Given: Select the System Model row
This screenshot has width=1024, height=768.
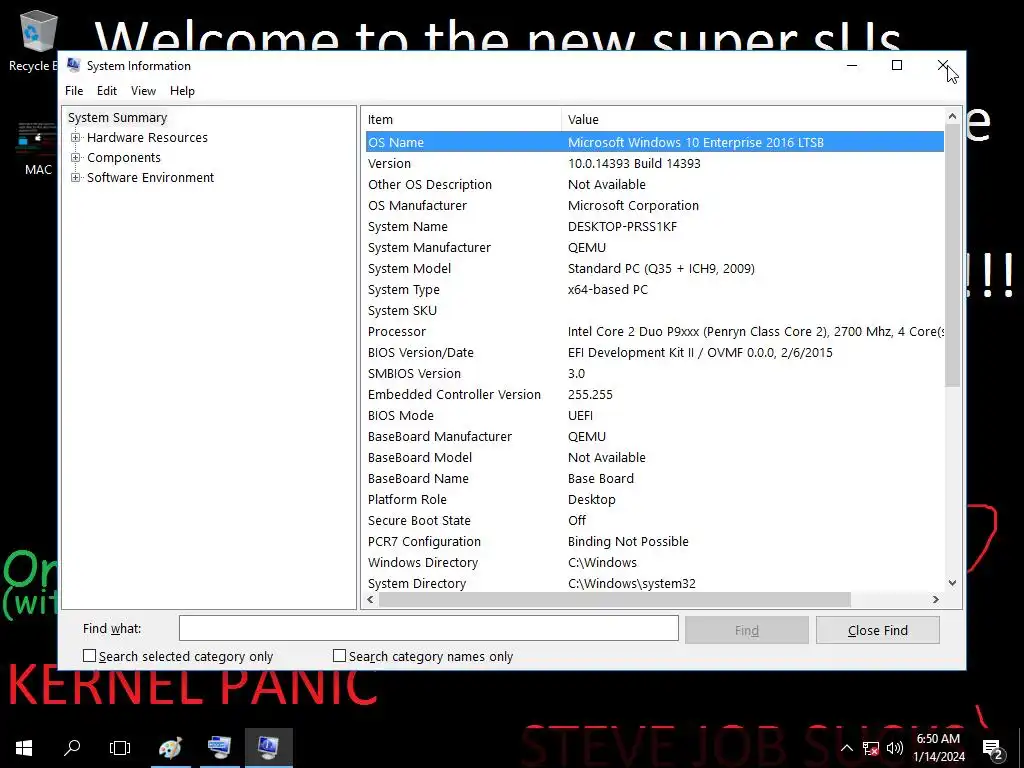Looking at the screenshot, I should point(654,268).
